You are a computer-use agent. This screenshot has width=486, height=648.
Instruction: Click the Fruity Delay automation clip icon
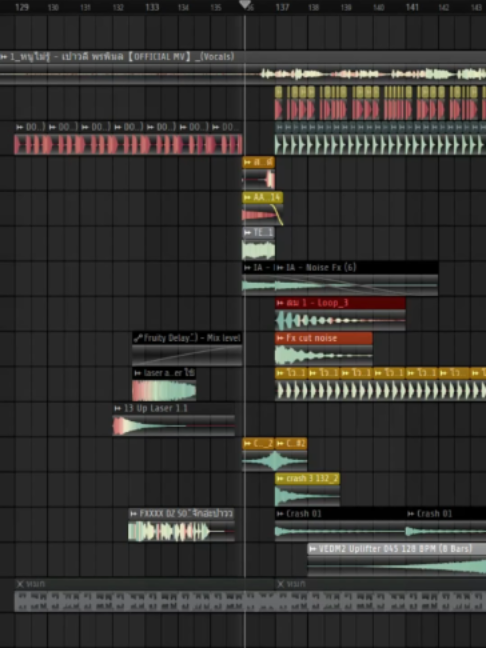[138, 338]
